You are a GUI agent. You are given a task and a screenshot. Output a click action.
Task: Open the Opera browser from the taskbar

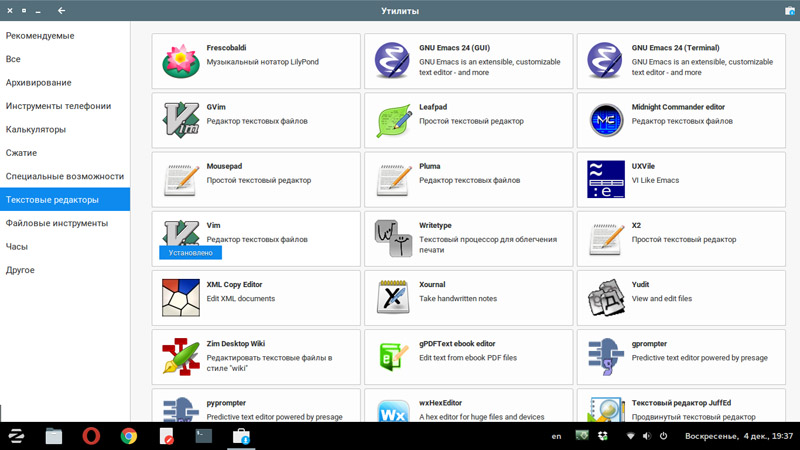tap(91, 436)
